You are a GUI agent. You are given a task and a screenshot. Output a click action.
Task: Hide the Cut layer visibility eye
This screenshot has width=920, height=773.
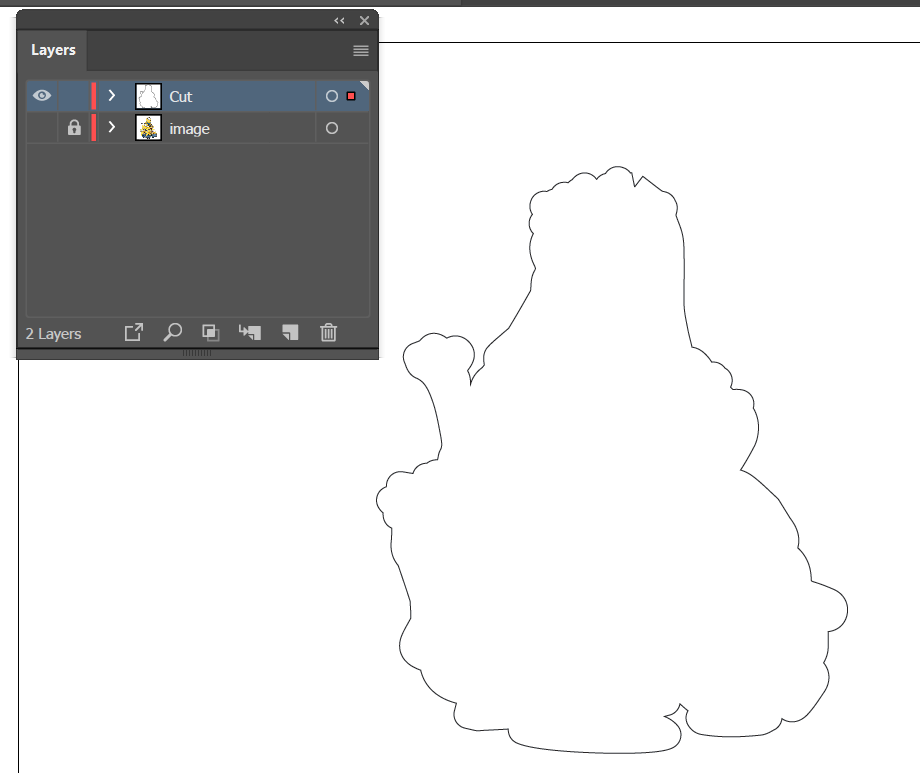[x=41, y=95]
